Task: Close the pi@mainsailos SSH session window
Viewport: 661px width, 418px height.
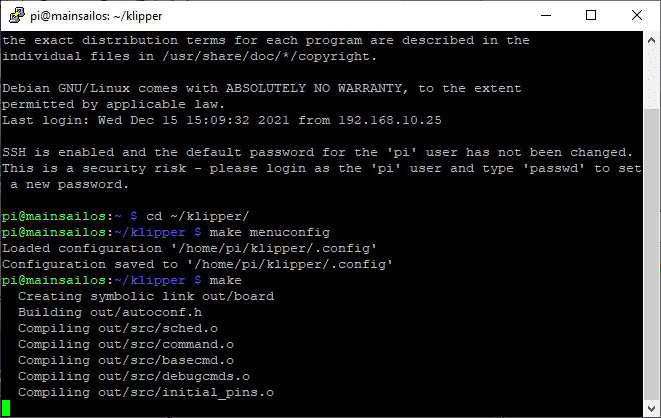Action: pos(637,16)
